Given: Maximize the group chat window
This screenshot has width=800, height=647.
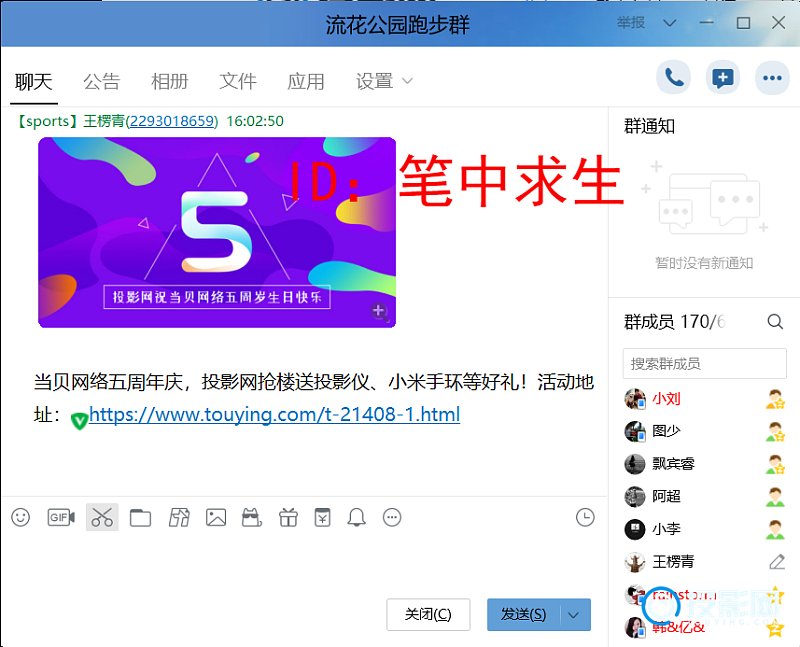Looking at the screenshot, I should [743, 23].
